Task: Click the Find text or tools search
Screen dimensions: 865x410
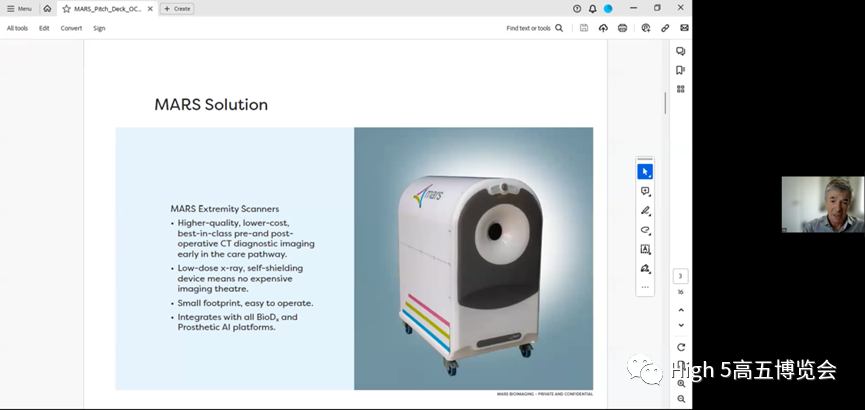Action: tap(534, 28)
